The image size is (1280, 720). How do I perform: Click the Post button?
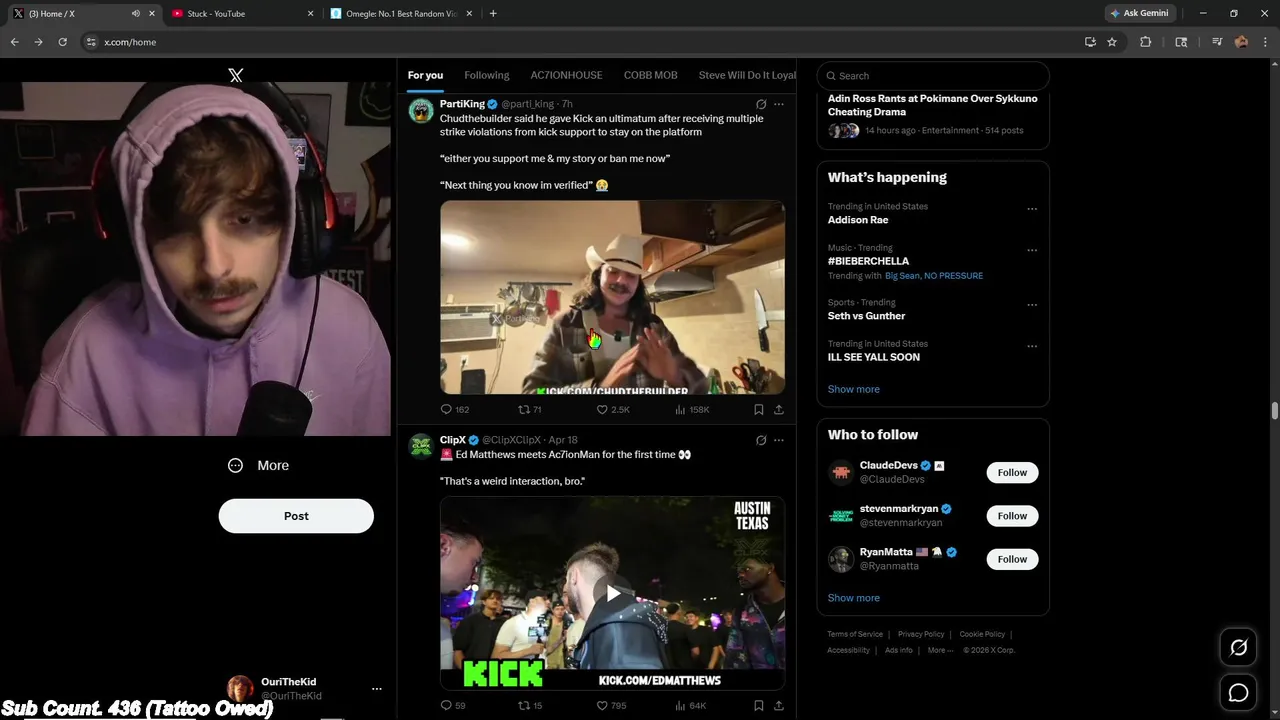click(296, 516)
